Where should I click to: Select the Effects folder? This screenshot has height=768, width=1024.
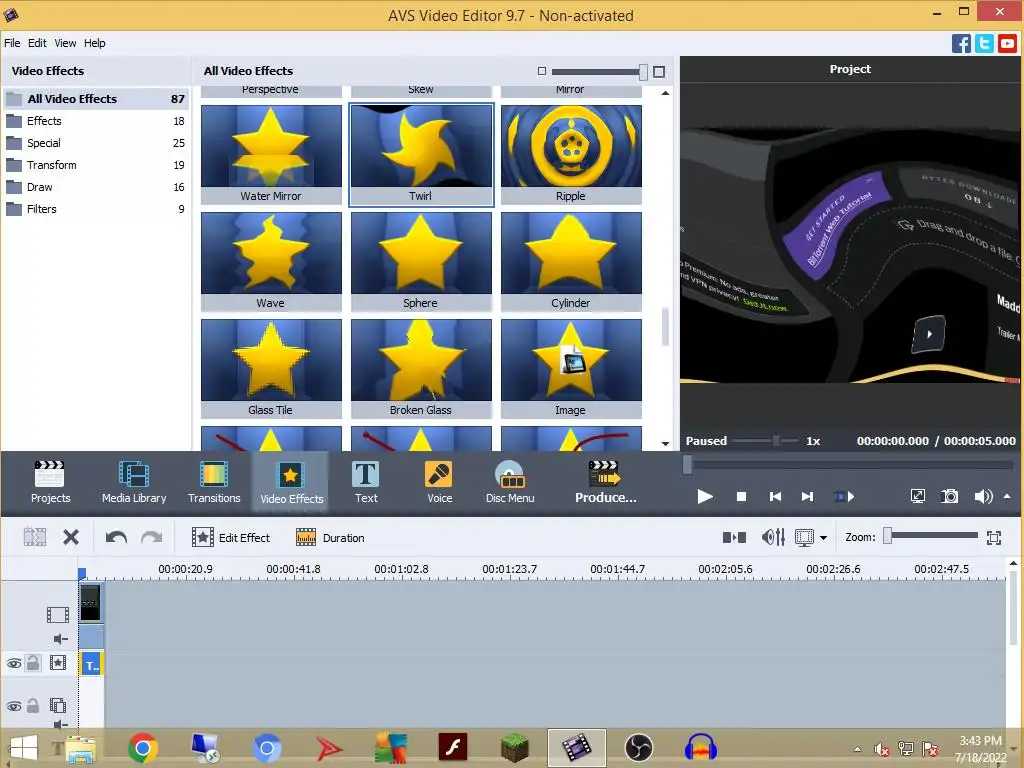tap(96, 121)
